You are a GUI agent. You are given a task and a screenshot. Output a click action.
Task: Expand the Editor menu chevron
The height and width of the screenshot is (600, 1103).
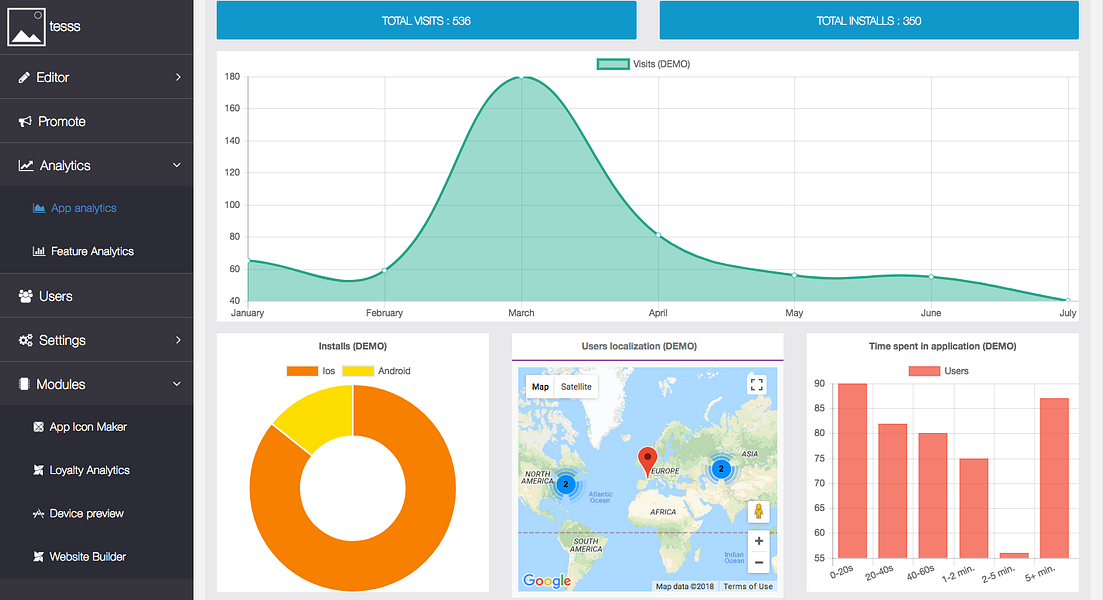pyautogui.click(x=178, y=77)
